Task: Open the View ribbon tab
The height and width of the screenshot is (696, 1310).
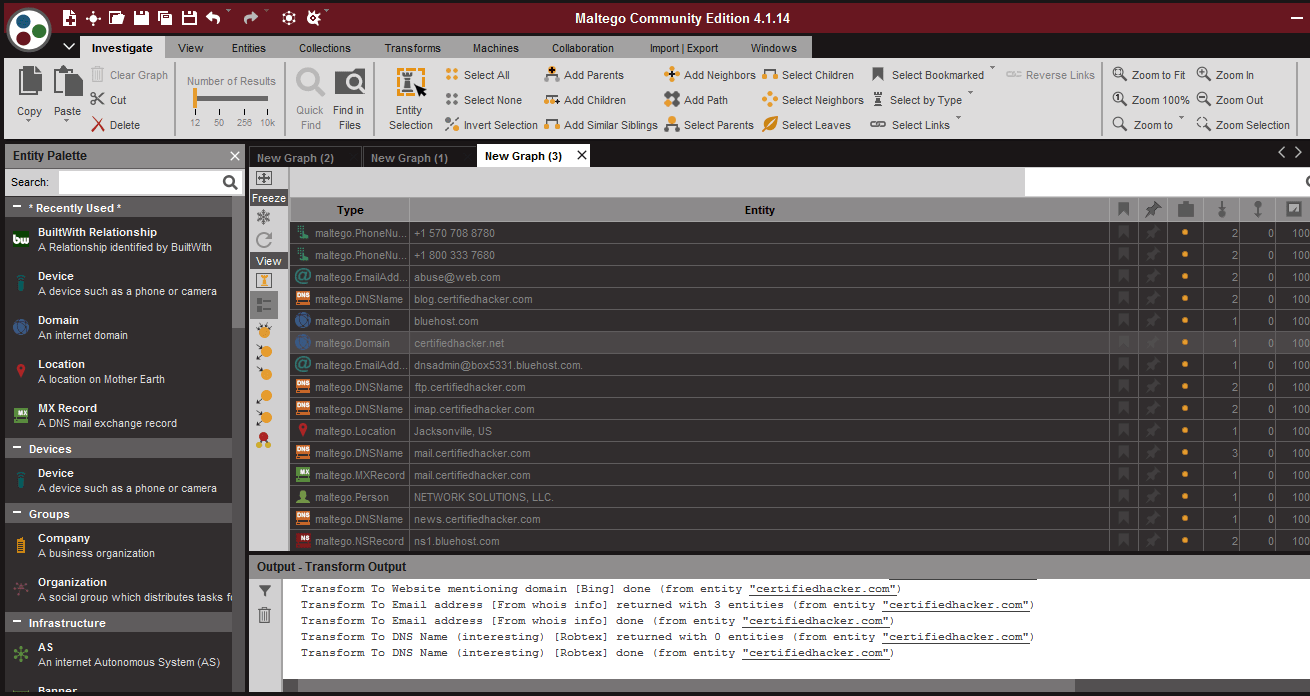Action: click(x=191, y=48)
